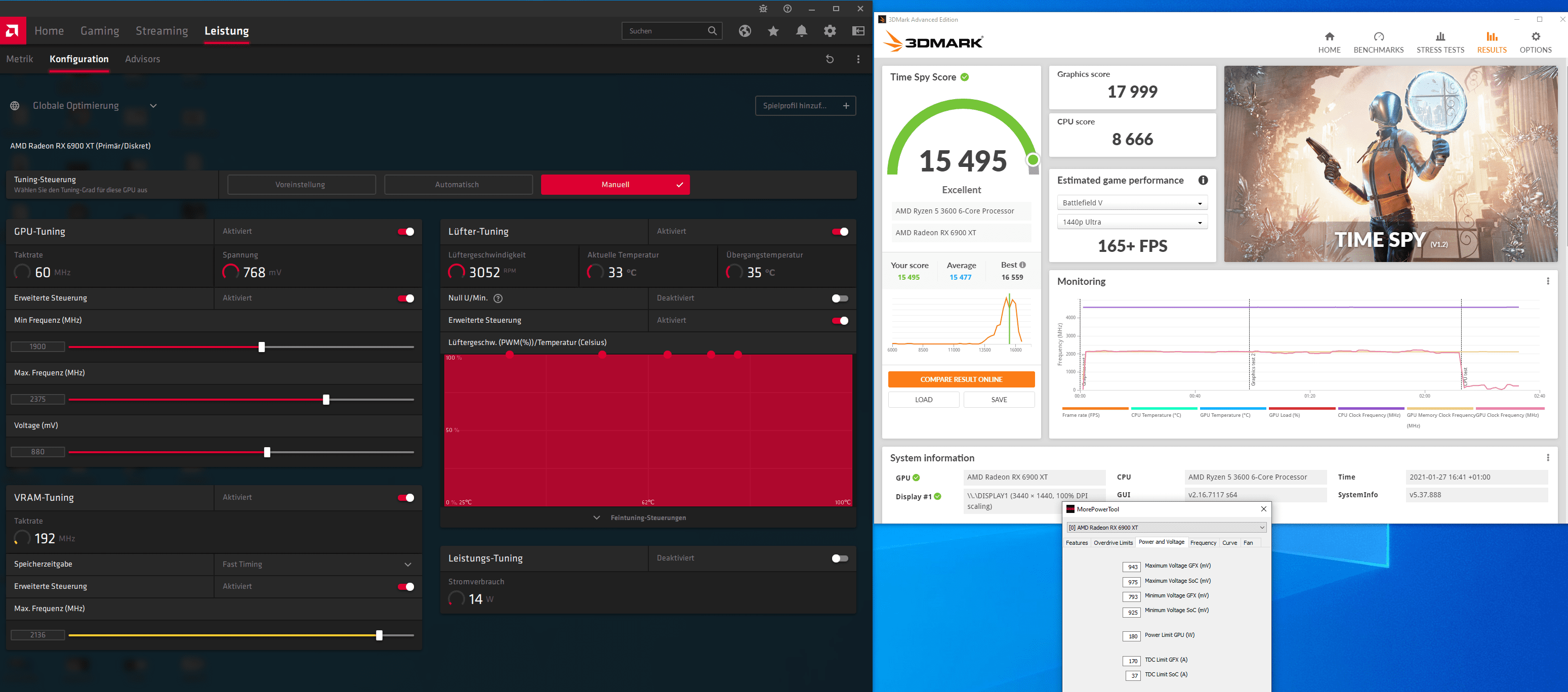Switch to the Streaming tab
The width and height of the screenshot is (1568, 692).
coord(162,31)
